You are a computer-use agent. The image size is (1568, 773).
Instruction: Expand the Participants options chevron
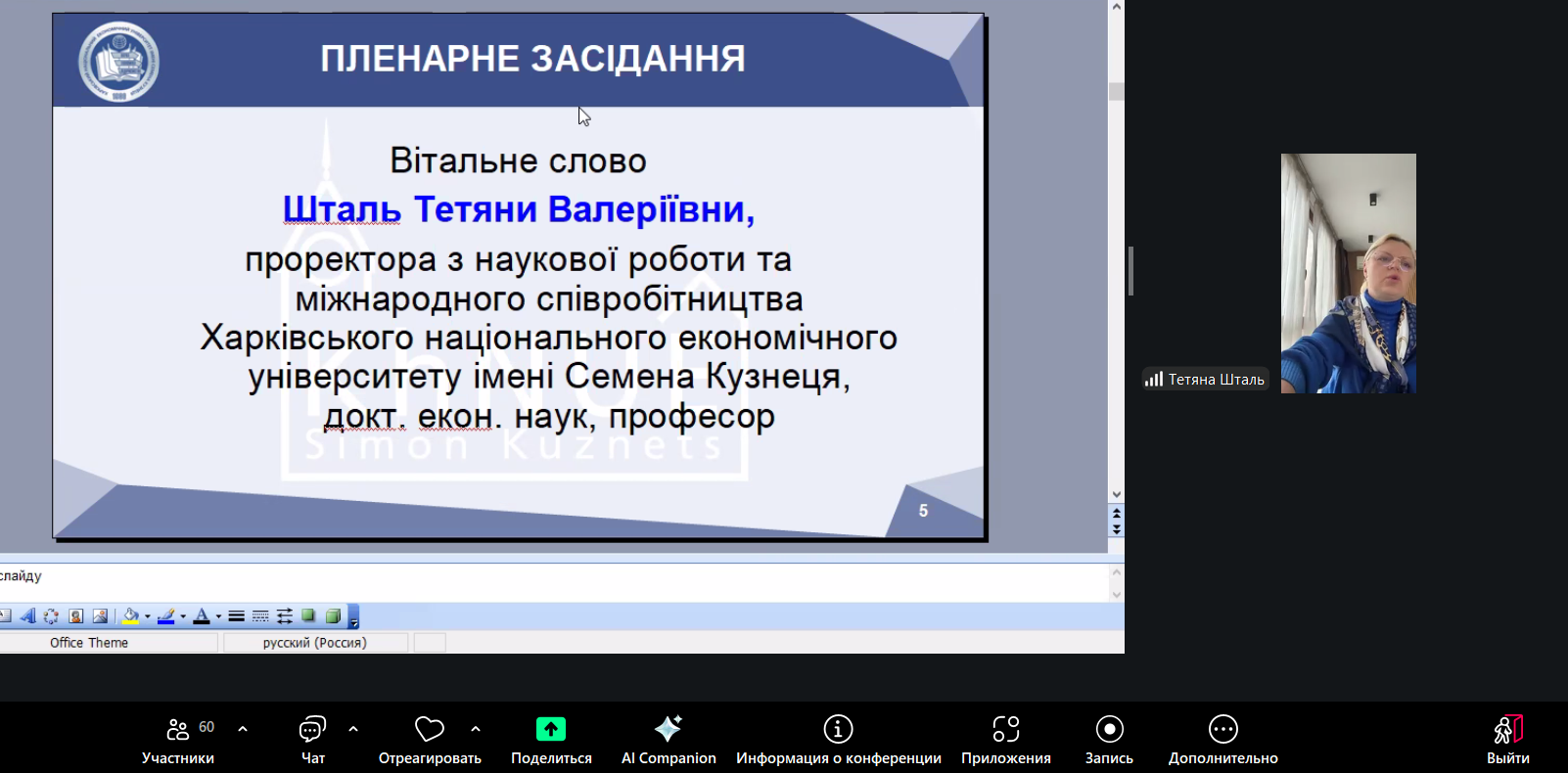243,729
